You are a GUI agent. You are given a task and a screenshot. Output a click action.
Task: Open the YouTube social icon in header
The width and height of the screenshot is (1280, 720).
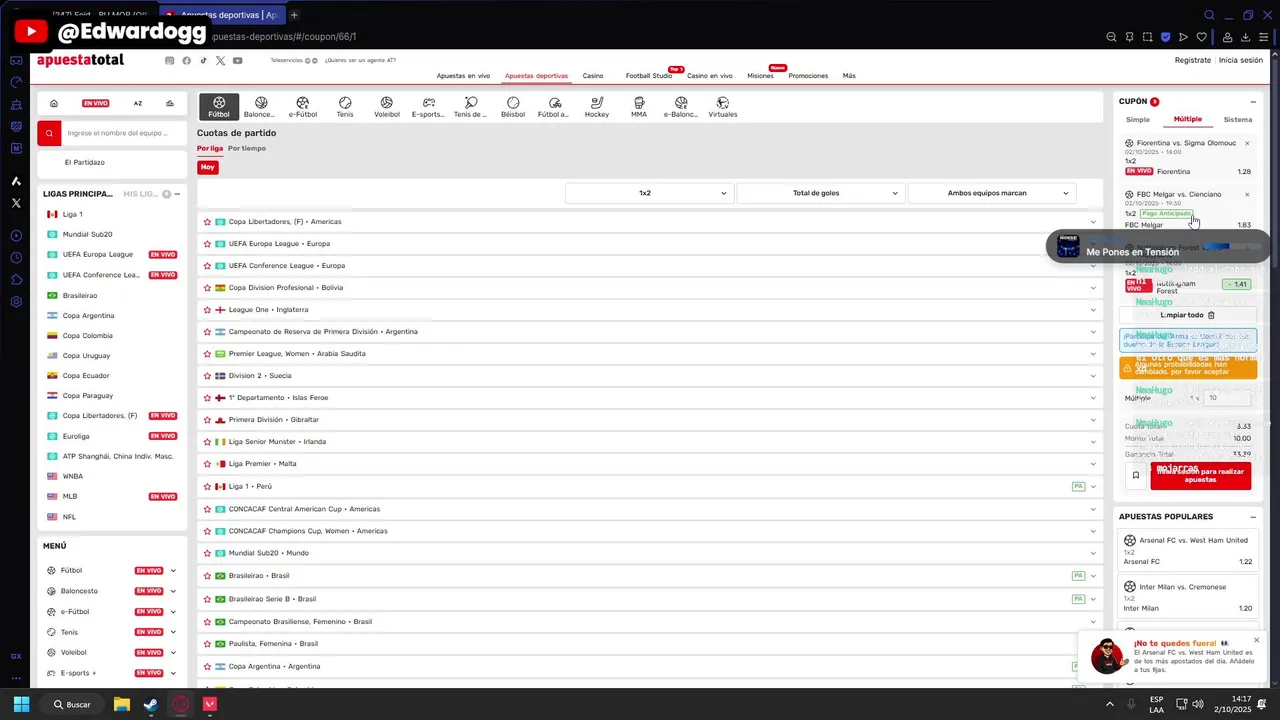coord(237,60)
